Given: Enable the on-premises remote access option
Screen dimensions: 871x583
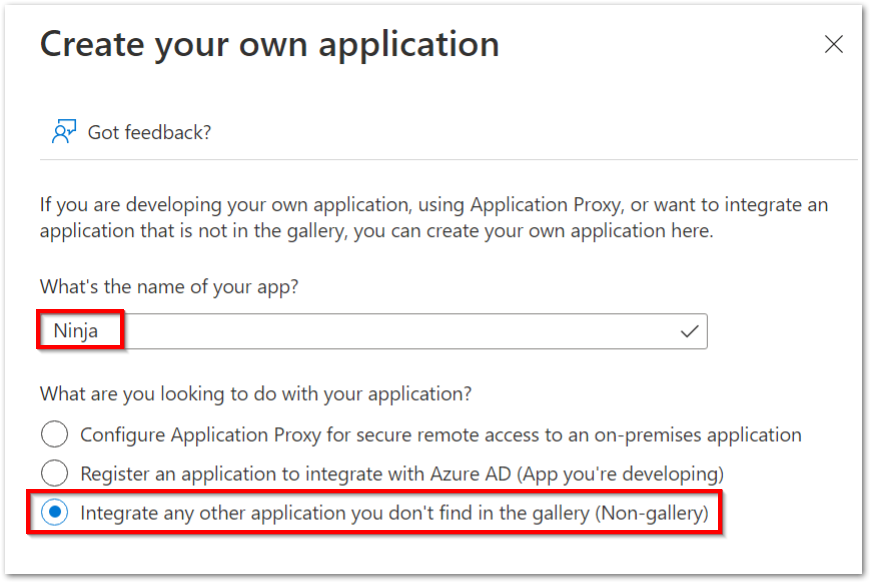Looking at the screenshot, I should click(56, 435).
